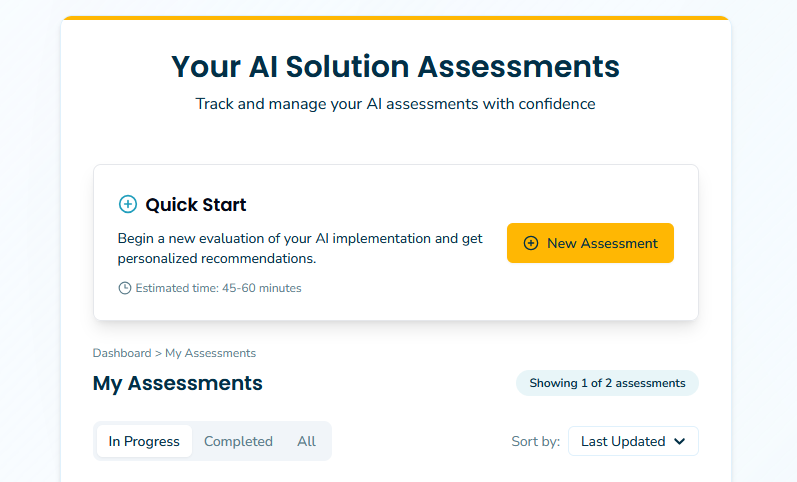Click the My Assessments breadcrumb item

pyautogui.click(x=210, y=353)
